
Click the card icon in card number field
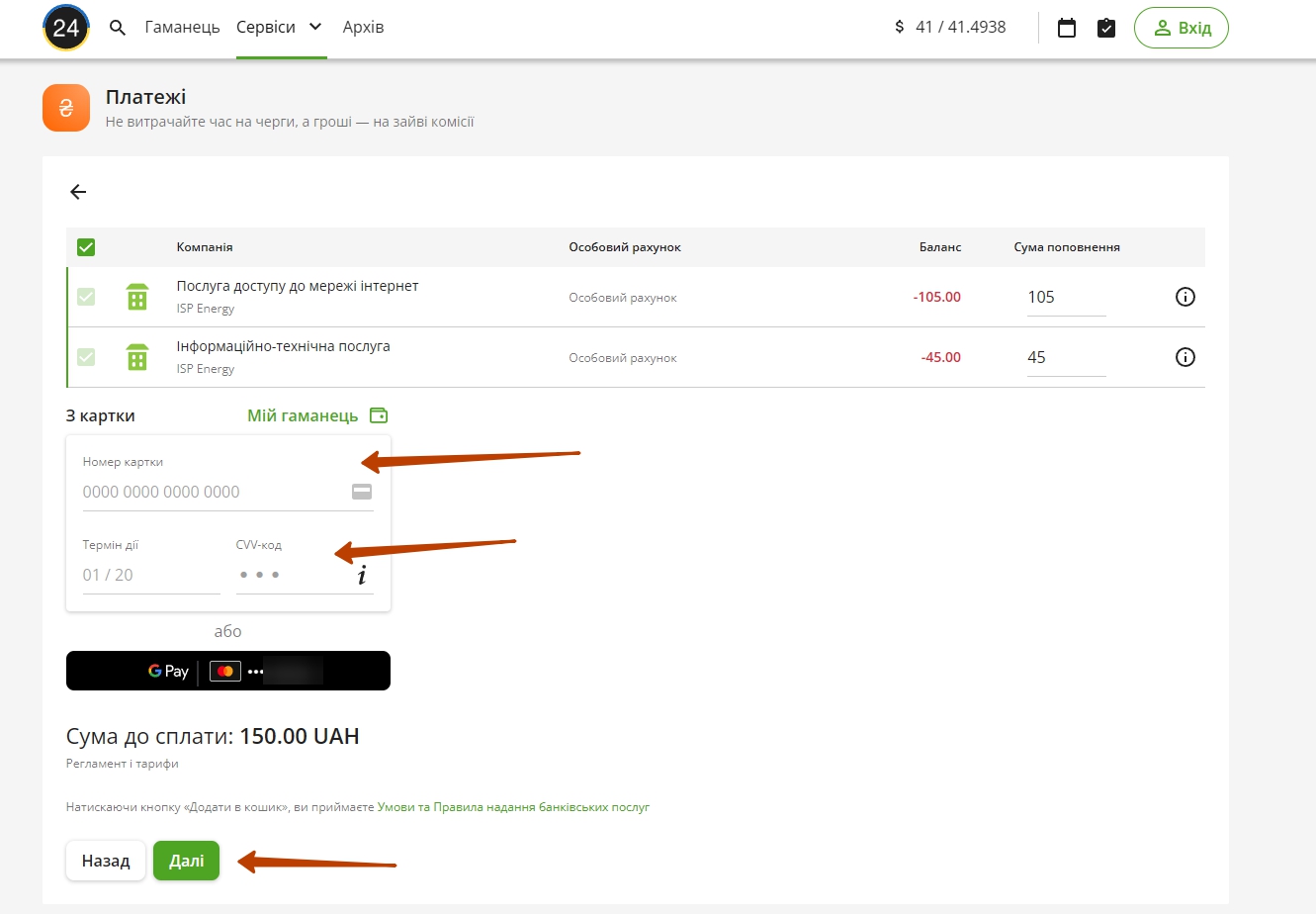[x=362, y=492]
